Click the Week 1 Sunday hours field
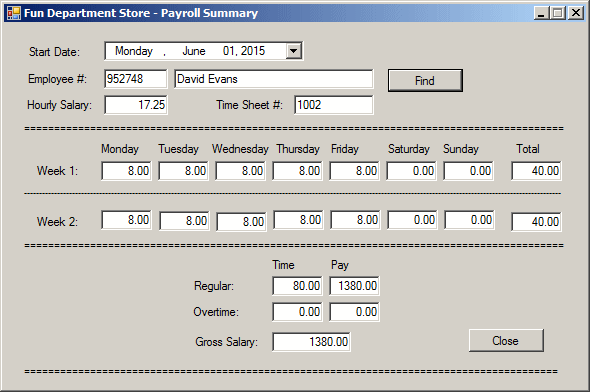The width and height of the screenshot is (590, 392). point(468,171)
